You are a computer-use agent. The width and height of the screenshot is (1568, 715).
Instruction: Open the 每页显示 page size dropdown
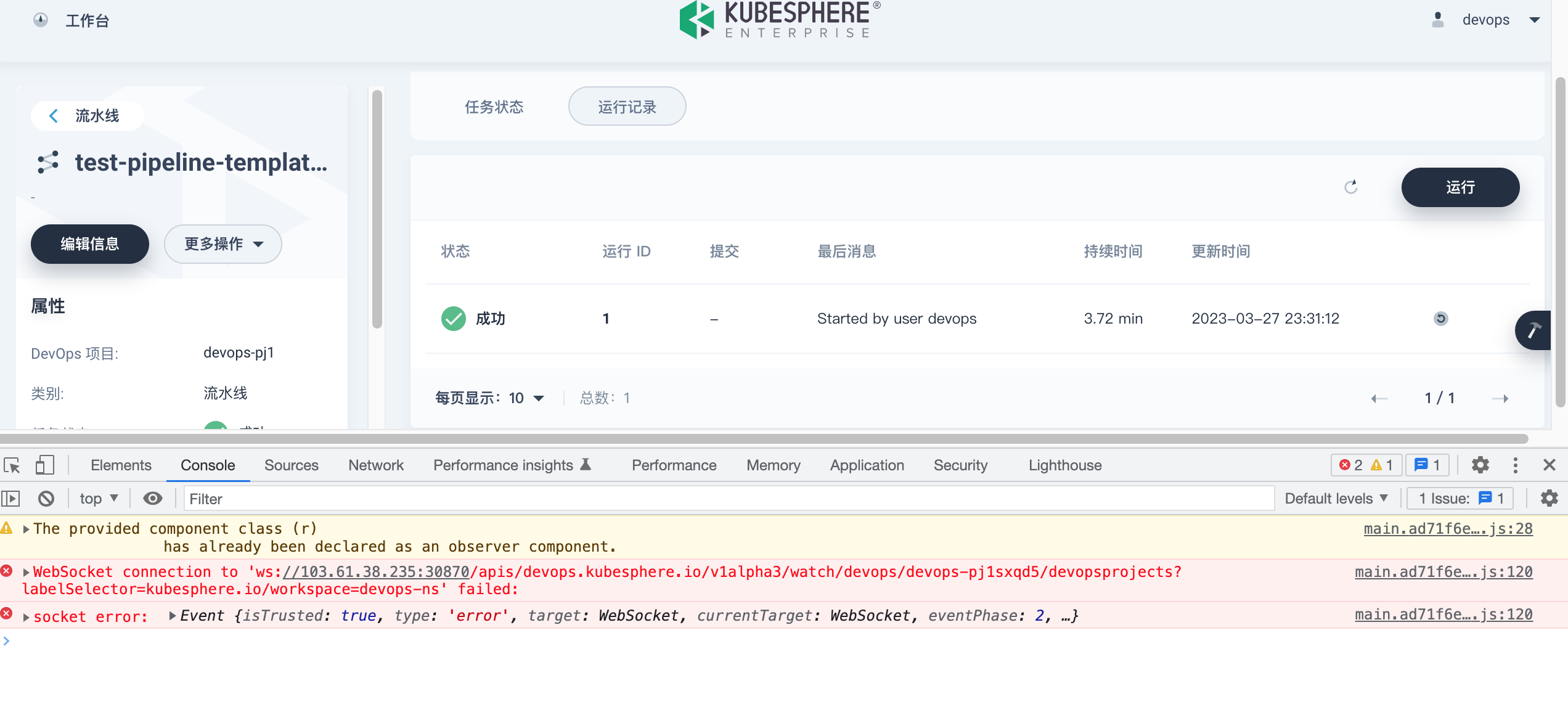[526, 398]
